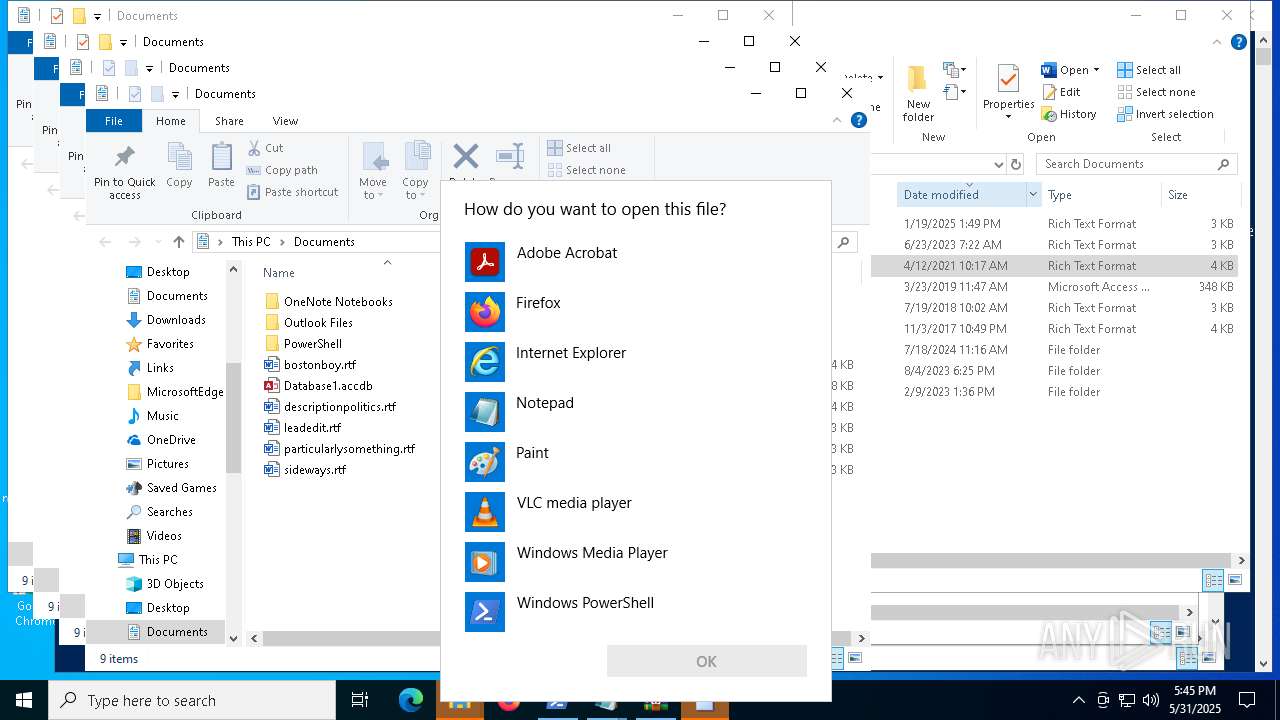1280x720 pixels.
Task: Expand breadcrumb chevron after This PC
Action: [283, 242]
